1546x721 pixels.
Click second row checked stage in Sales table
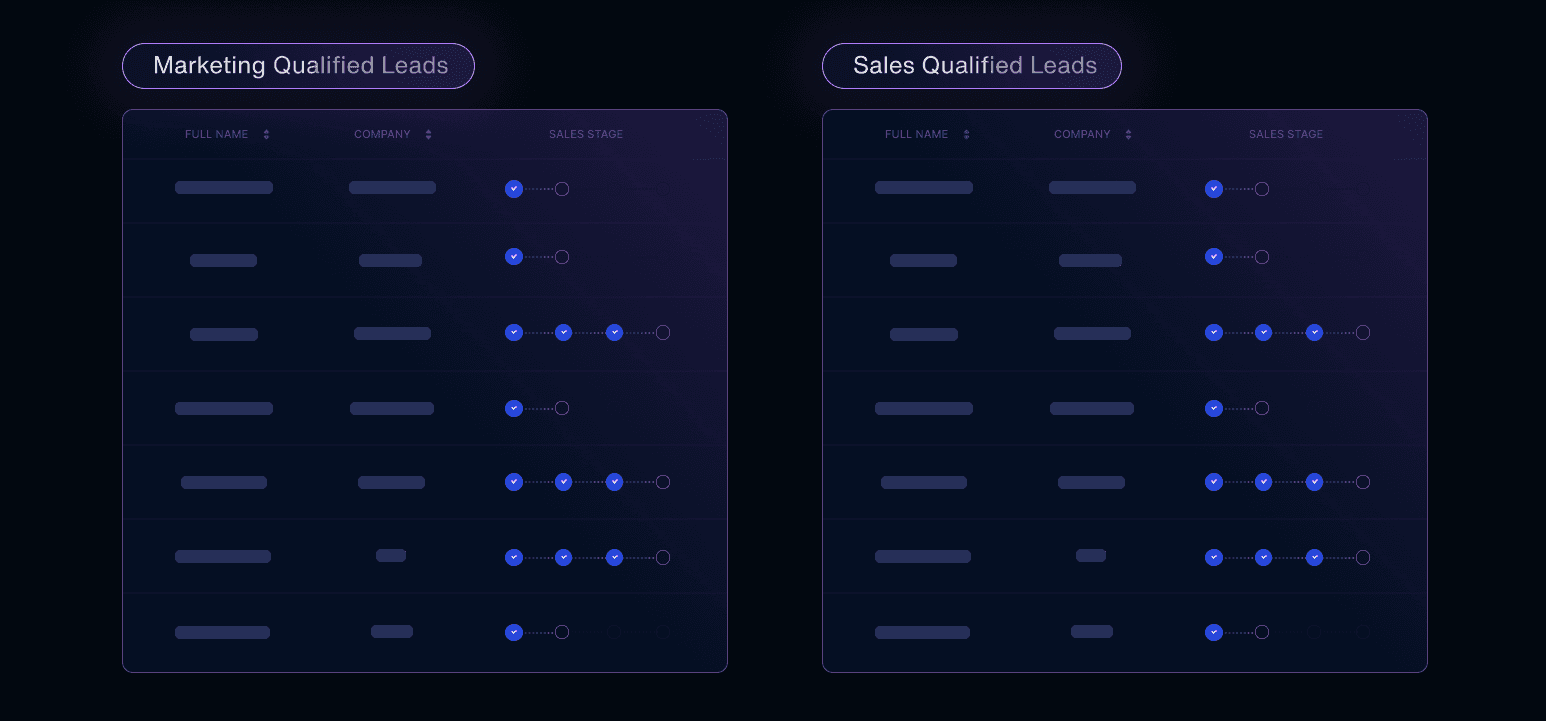(x=1214, y=257)
